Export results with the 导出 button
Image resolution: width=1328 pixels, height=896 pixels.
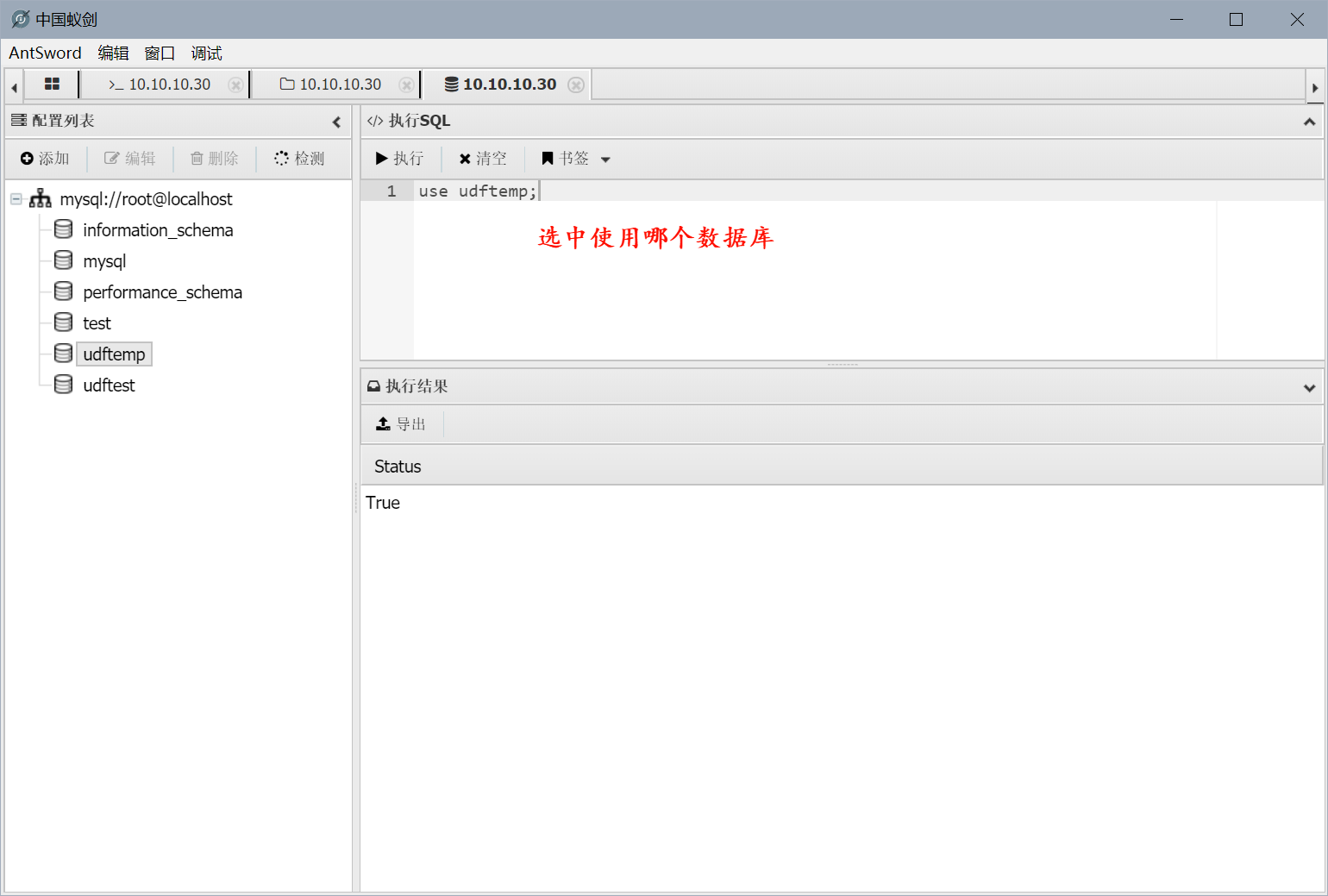(401, 424)
